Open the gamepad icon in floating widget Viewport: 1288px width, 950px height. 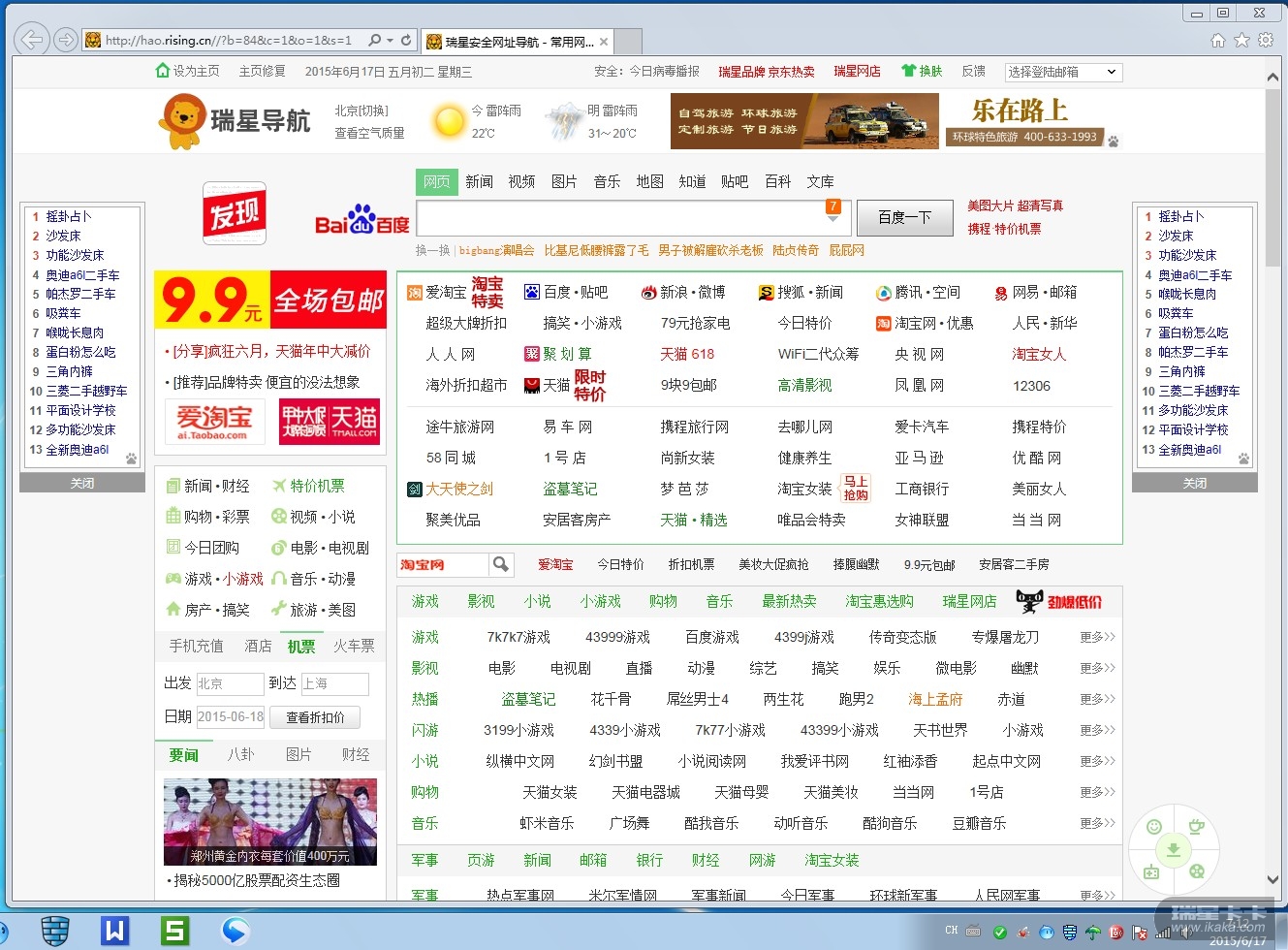pyautogui.click(x=1151, y=871)
